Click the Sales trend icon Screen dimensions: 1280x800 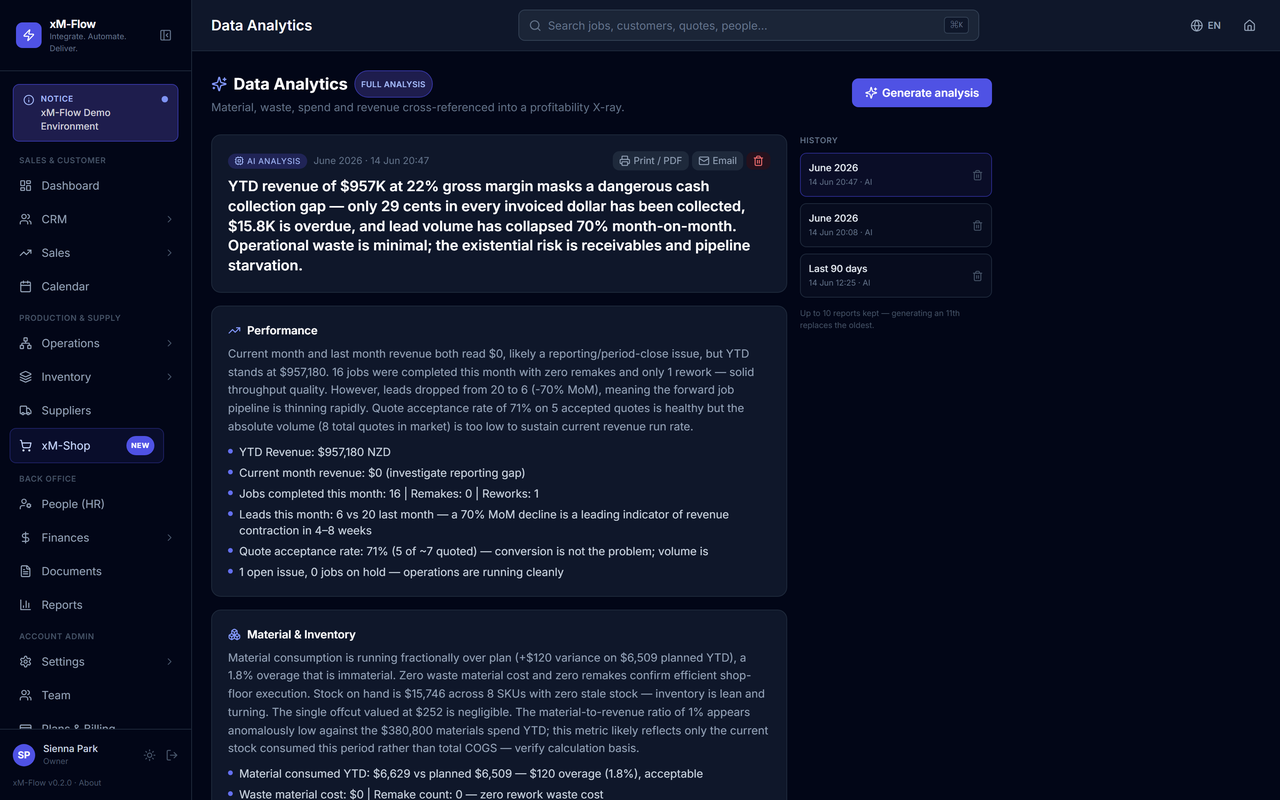point(26,253)
